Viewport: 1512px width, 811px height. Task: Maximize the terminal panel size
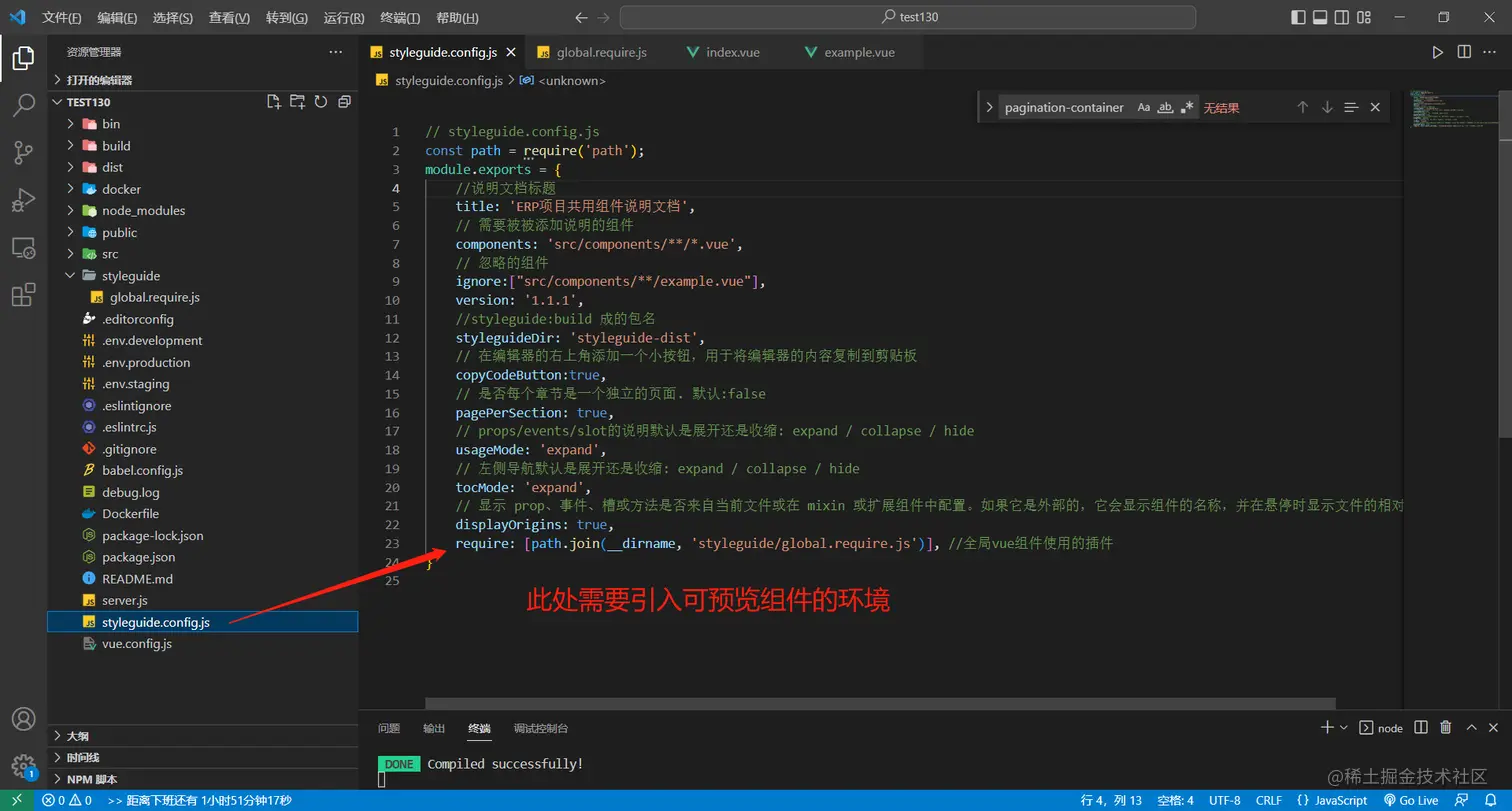point(1470,728)
